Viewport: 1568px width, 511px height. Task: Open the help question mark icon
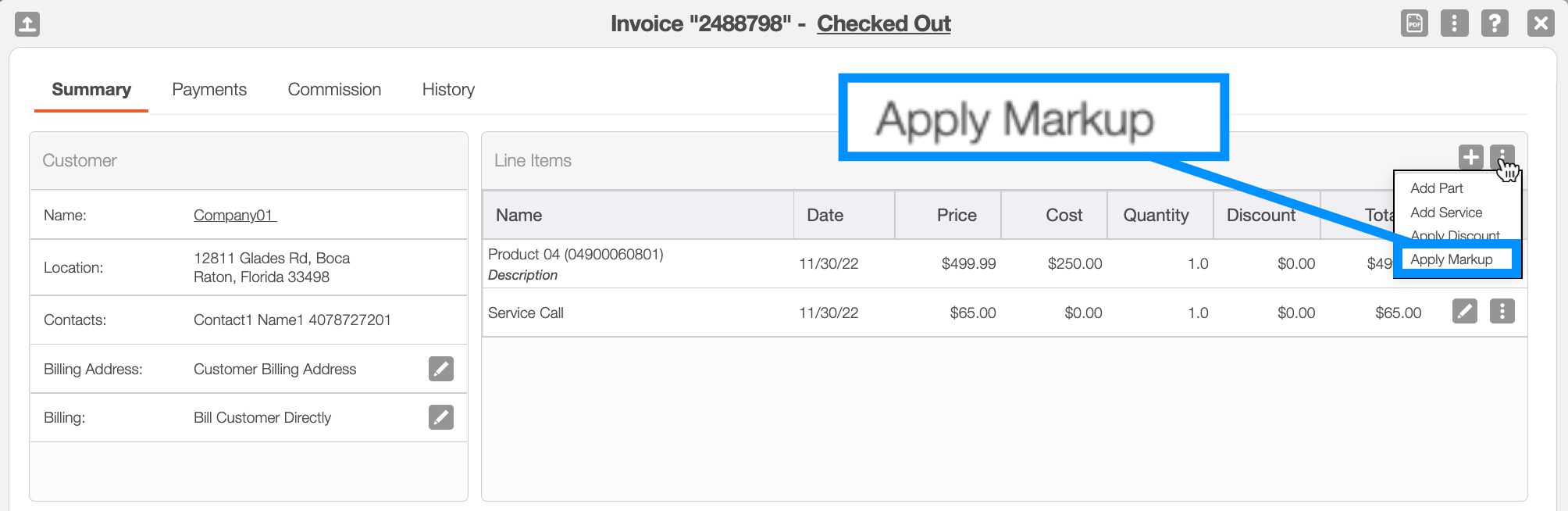[1495, 23]
